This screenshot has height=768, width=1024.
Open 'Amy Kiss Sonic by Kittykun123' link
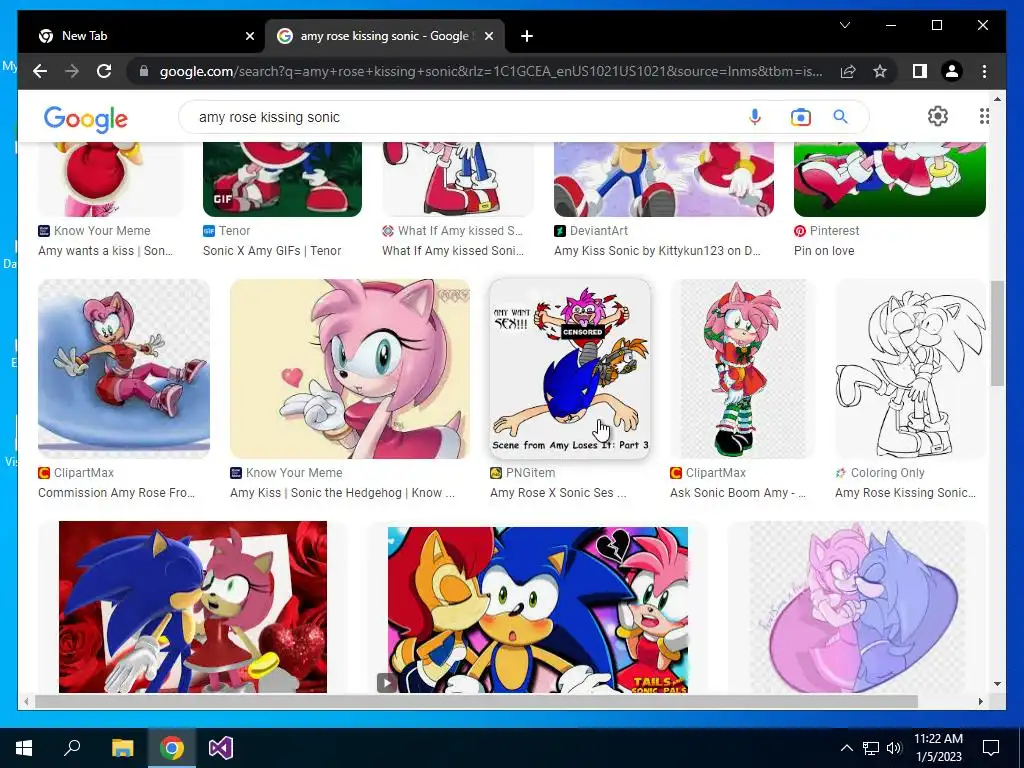tap(658, 251)
